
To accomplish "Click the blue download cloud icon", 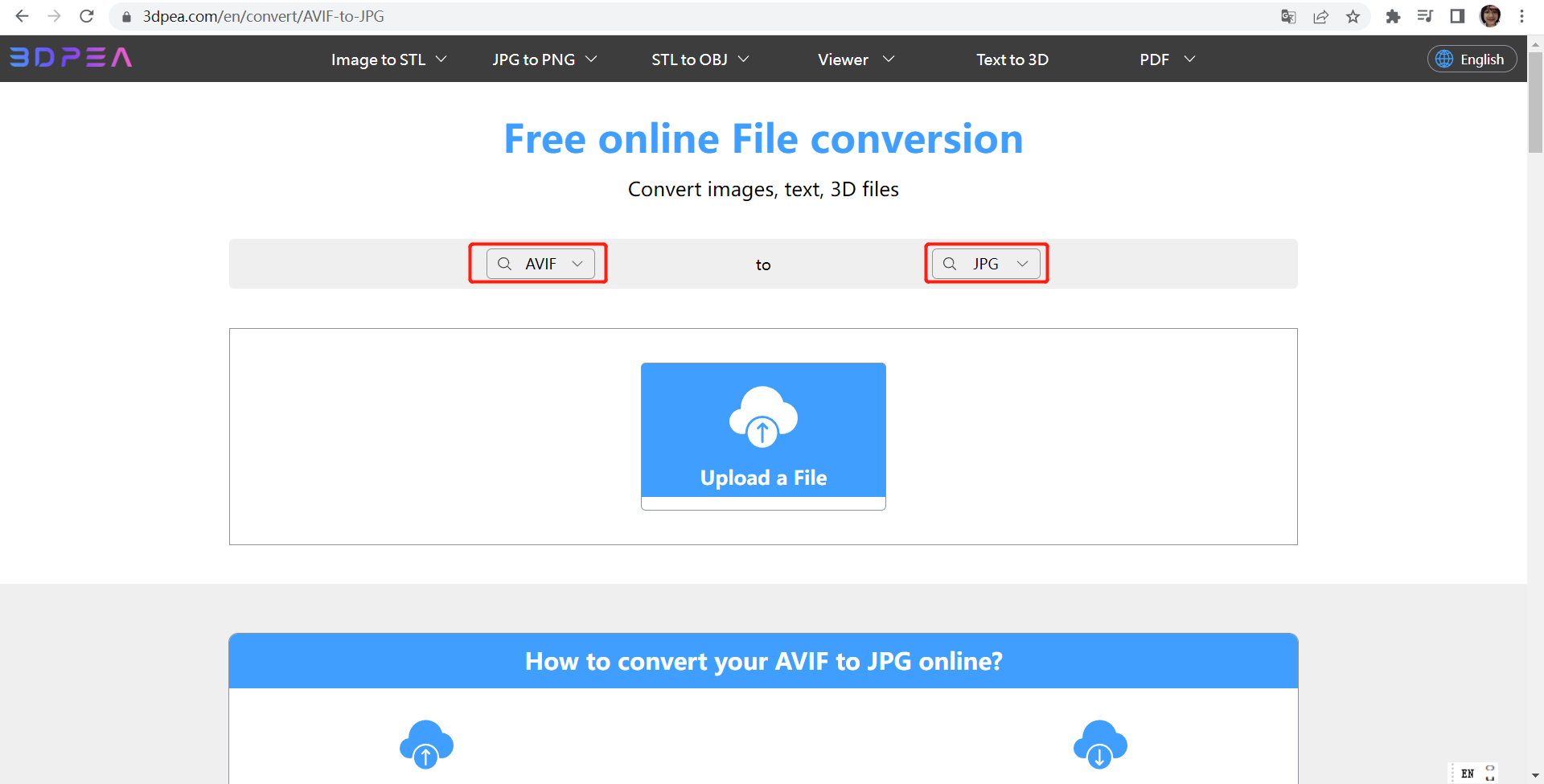I will [x=1099, y=744].
